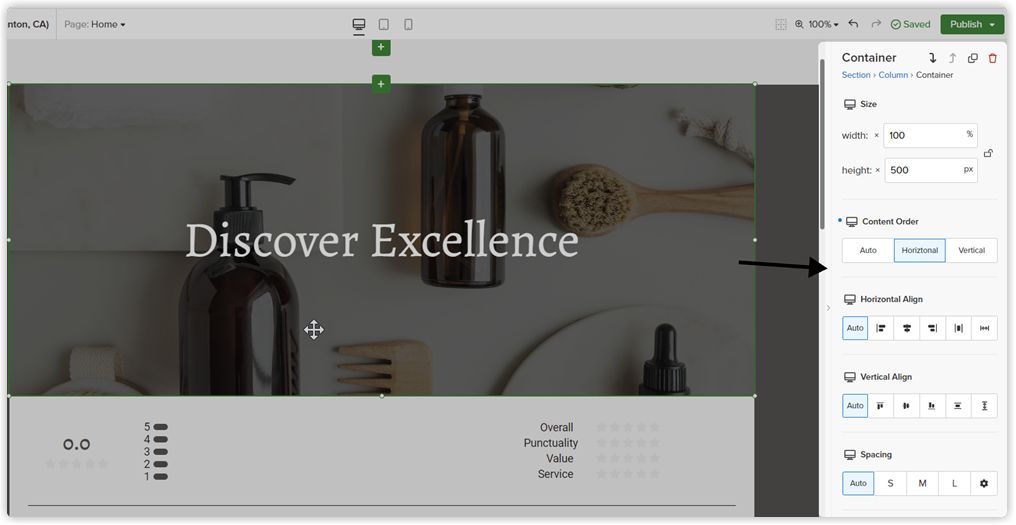Set Content Order to Auto
The image size is (1016, 525).
pyautogui.click(x=868, y=250)
